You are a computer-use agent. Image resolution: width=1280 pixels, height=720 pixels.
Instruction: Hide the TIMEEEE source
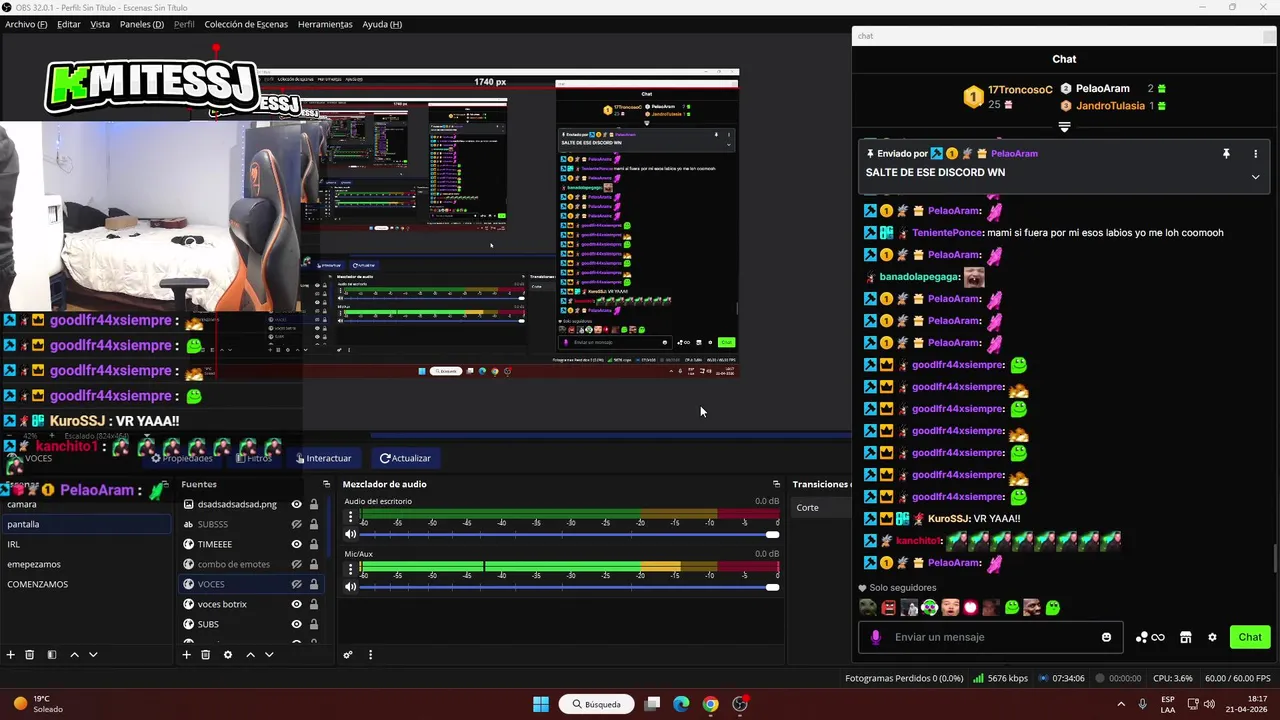(x=296, y=544)
